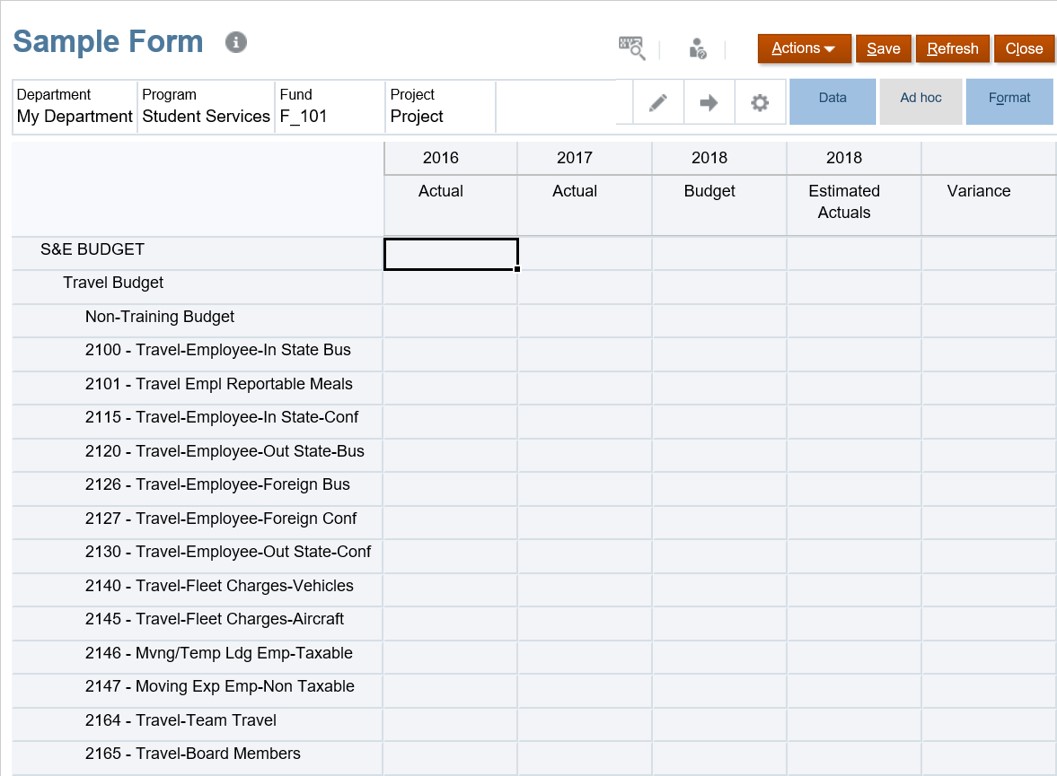
Task: Select the Program Student Services field
Action: point(206,107)
